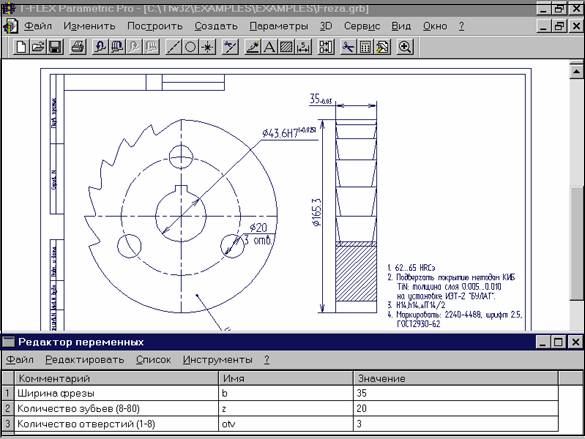585x439 pixels.
Task: Click the Zoom magnifier icon
Action: (x=405, y=47)
